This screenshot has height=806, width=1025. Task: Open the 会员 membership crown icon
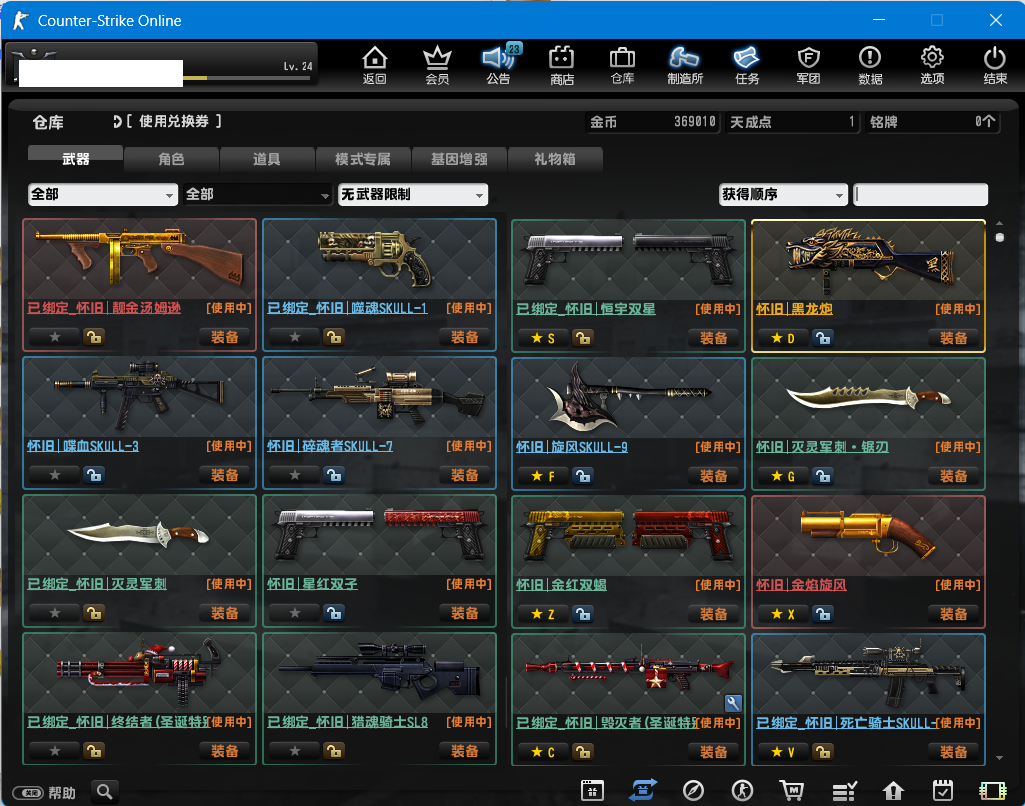(x=437, y=65)
